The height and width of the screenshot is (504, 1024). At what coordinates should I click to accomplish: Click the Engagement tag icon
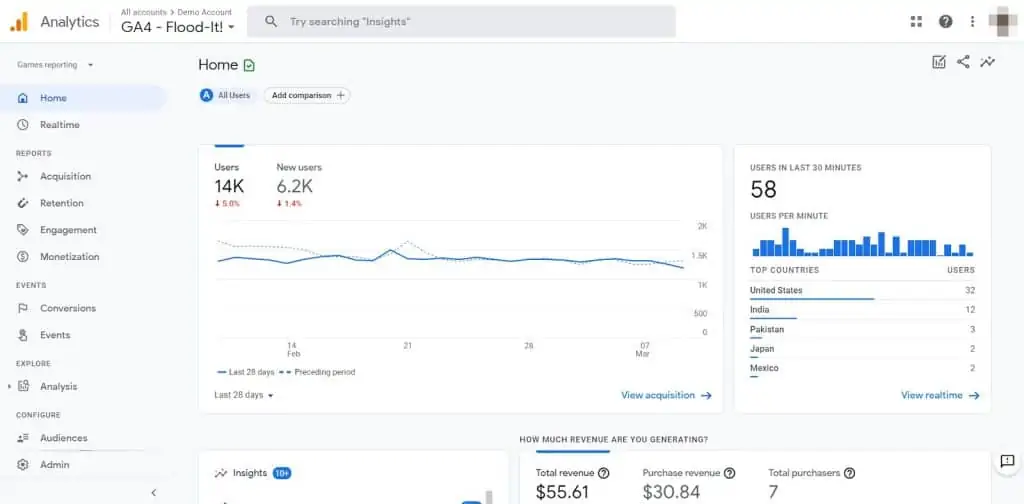(x=23, y=230)
